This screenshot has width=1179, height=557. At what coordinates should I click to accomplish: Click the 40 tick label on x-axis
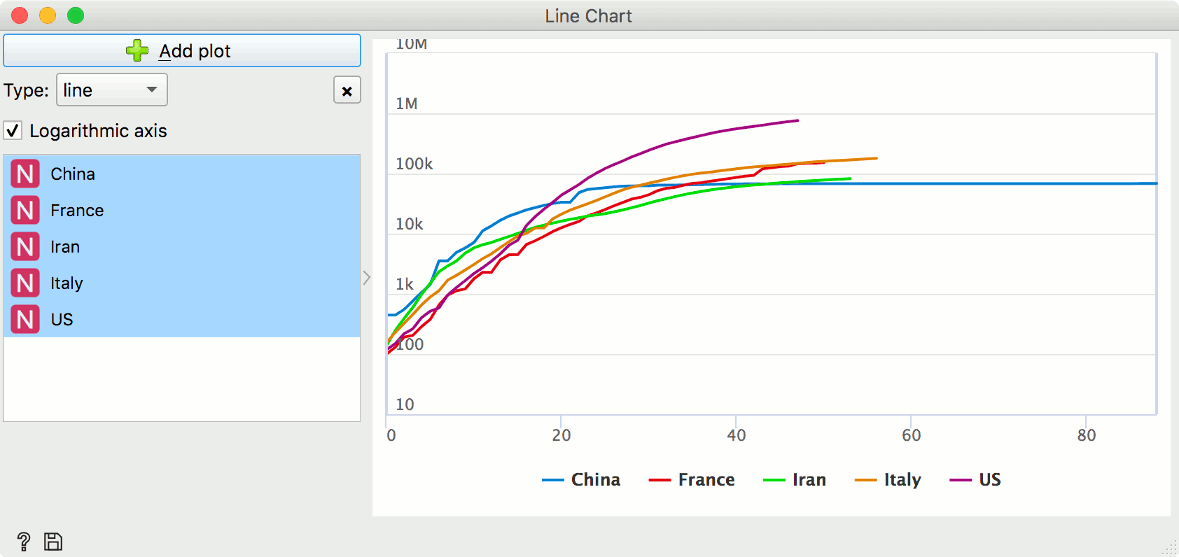coord(736,435)
